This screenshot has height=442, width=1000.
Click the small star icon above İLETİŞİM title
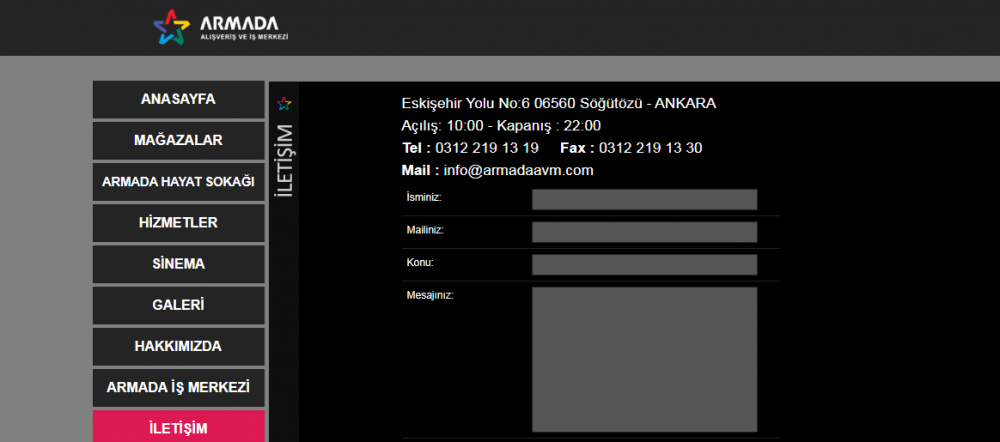pos(284,103)
